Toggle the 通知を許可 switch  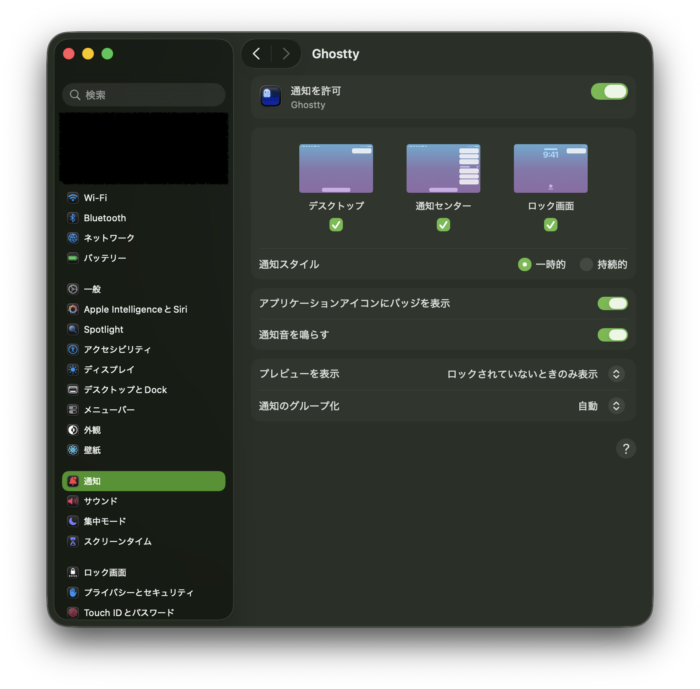[x=609, y=91]
